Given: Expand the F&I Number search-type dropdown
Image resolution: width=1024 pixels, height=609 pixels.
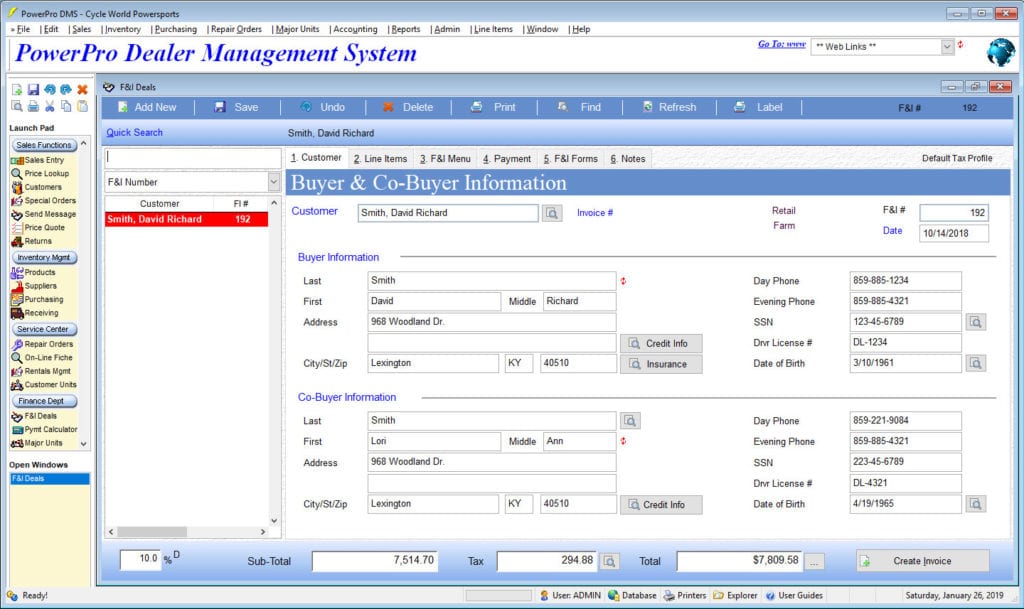Looking at the screenshot, I should pyautogui.click(x=274, y=182).
